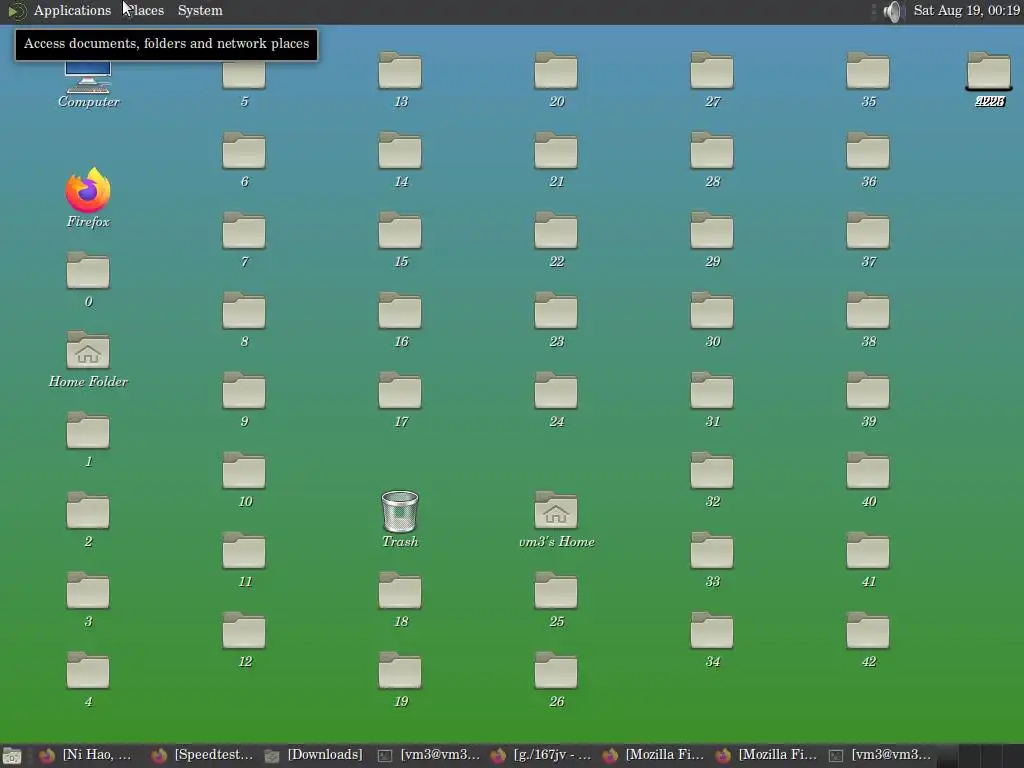1024x768 pixels.
Task: Switch to the [g./167jv - ... taskbar window
Action: click(x=541, y=755)
